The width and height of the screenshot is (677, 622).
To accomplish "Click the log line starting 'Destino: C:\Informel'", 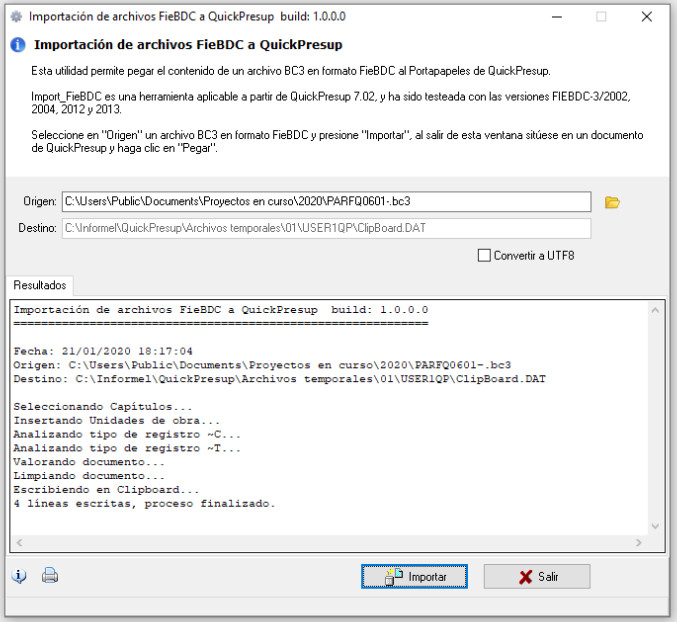I will click(x=279, y=379).
